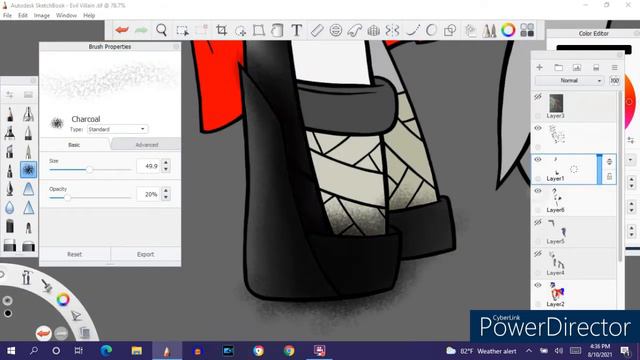The height and width of the screenshot is (360, 640).
Task: Select the Flood Fill bucket tool
Action: coord(277,30)
